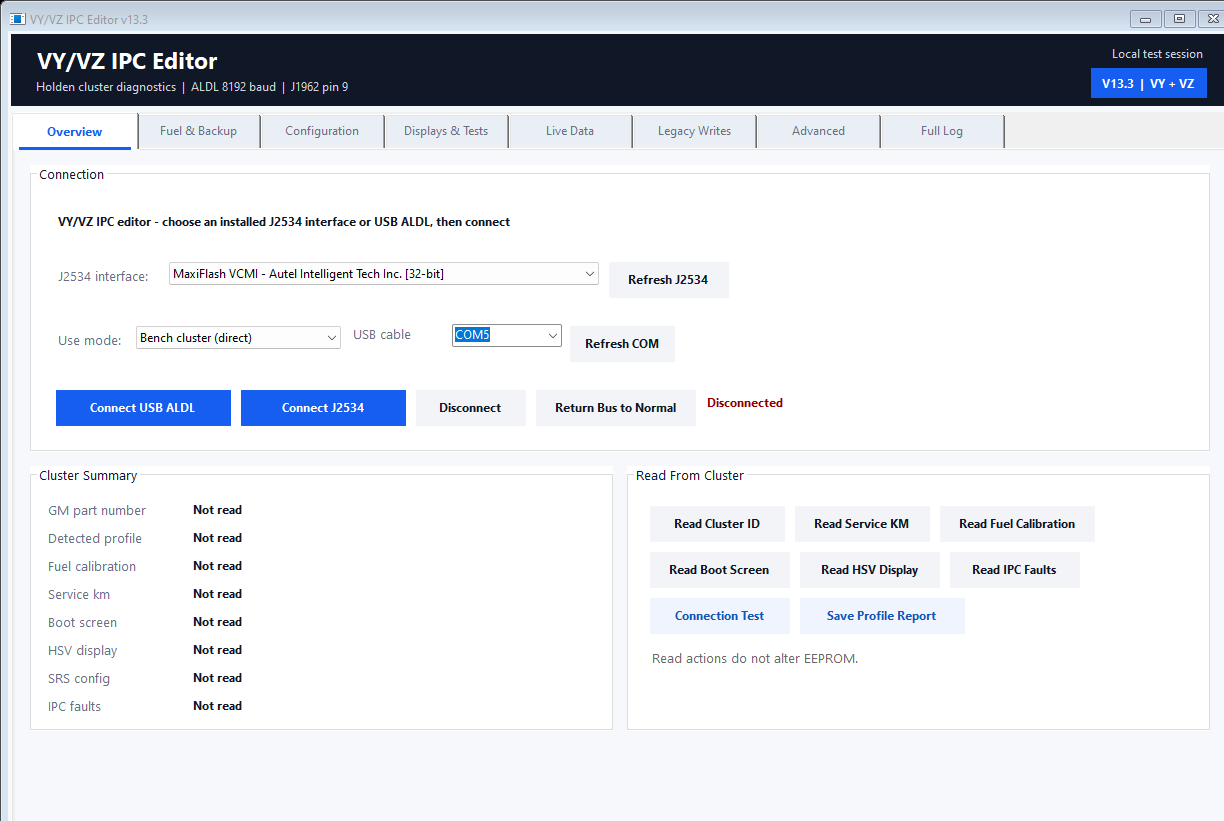Screen dimensions: 1224x821
Task: Run the Connection Test
Action: [719, 616]
